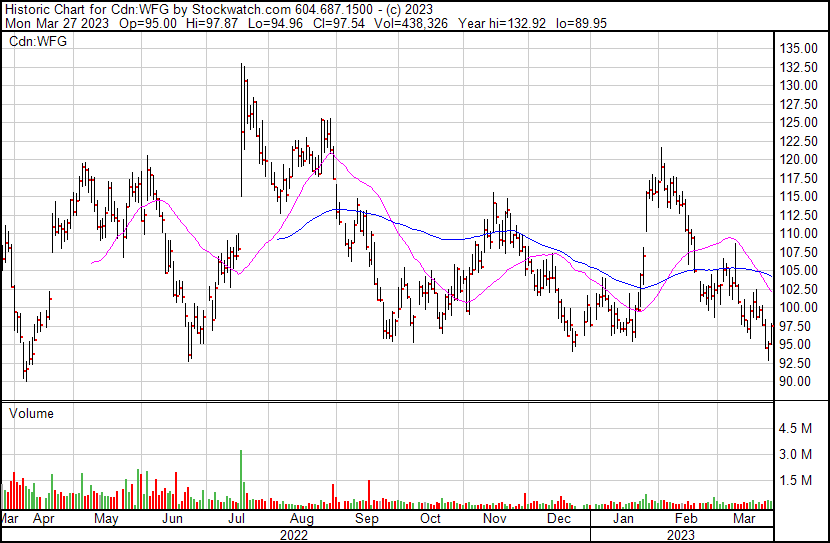Click the 135.00 price axis label
The height and width of the screenshot is (543, 830).
coord(800,49)
